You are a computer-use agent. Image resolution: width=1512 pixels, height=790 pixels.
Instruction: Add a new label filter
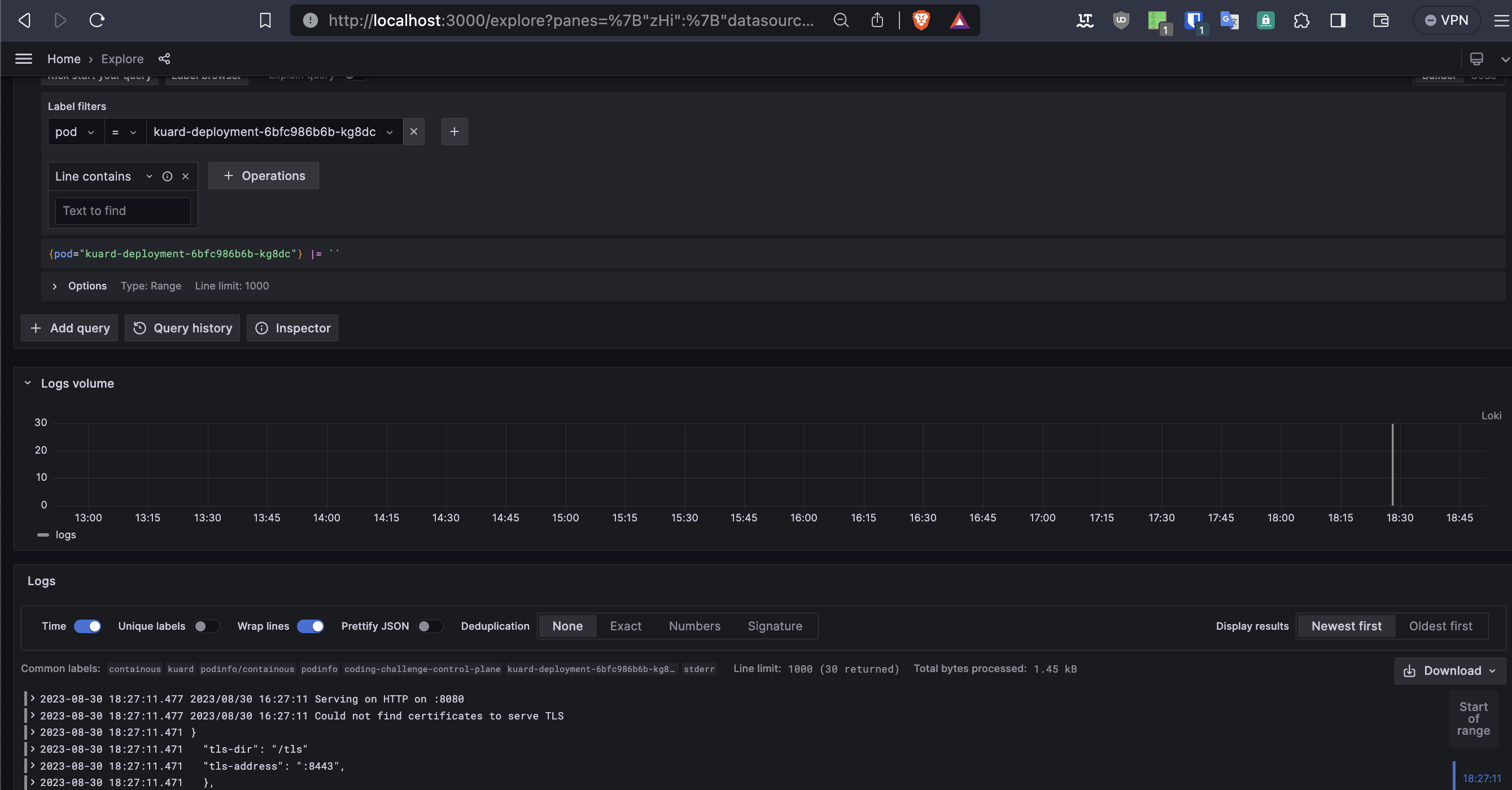455,131
